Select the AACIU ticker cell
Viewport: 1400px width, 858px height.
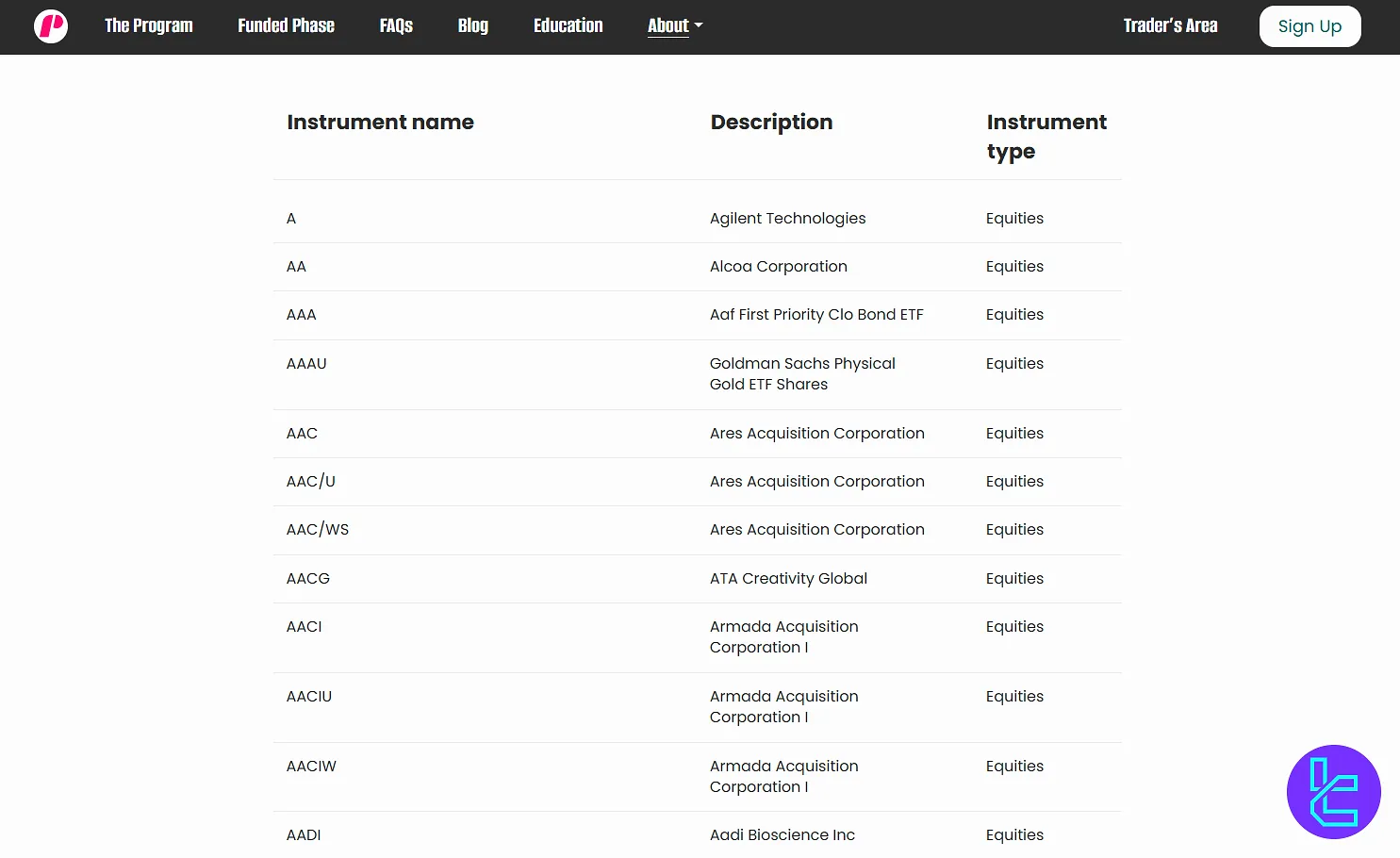308,697
